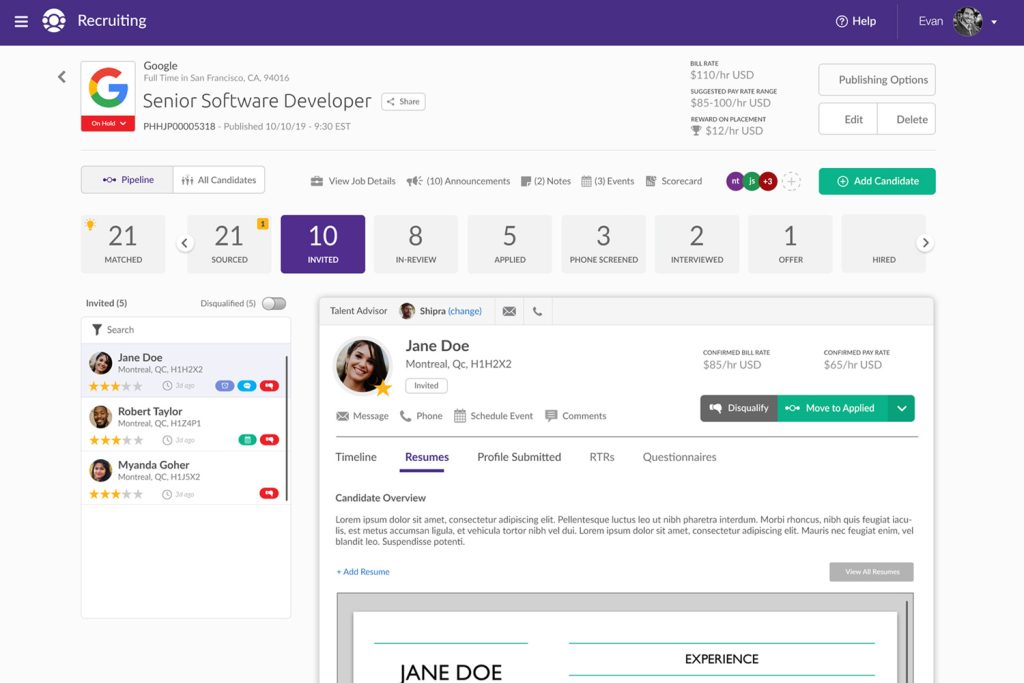This screenshot has width=1024, height=683.
Task: Switch to Pipeline view
Action: 128,180
